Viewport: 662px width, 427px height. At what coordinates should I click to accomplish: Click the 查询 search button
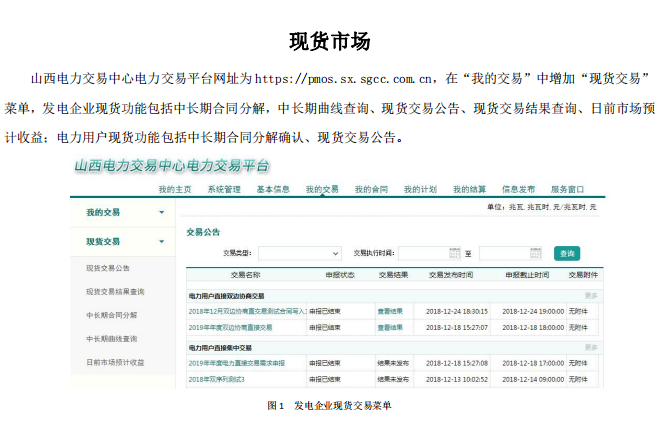tap(567, 253)
